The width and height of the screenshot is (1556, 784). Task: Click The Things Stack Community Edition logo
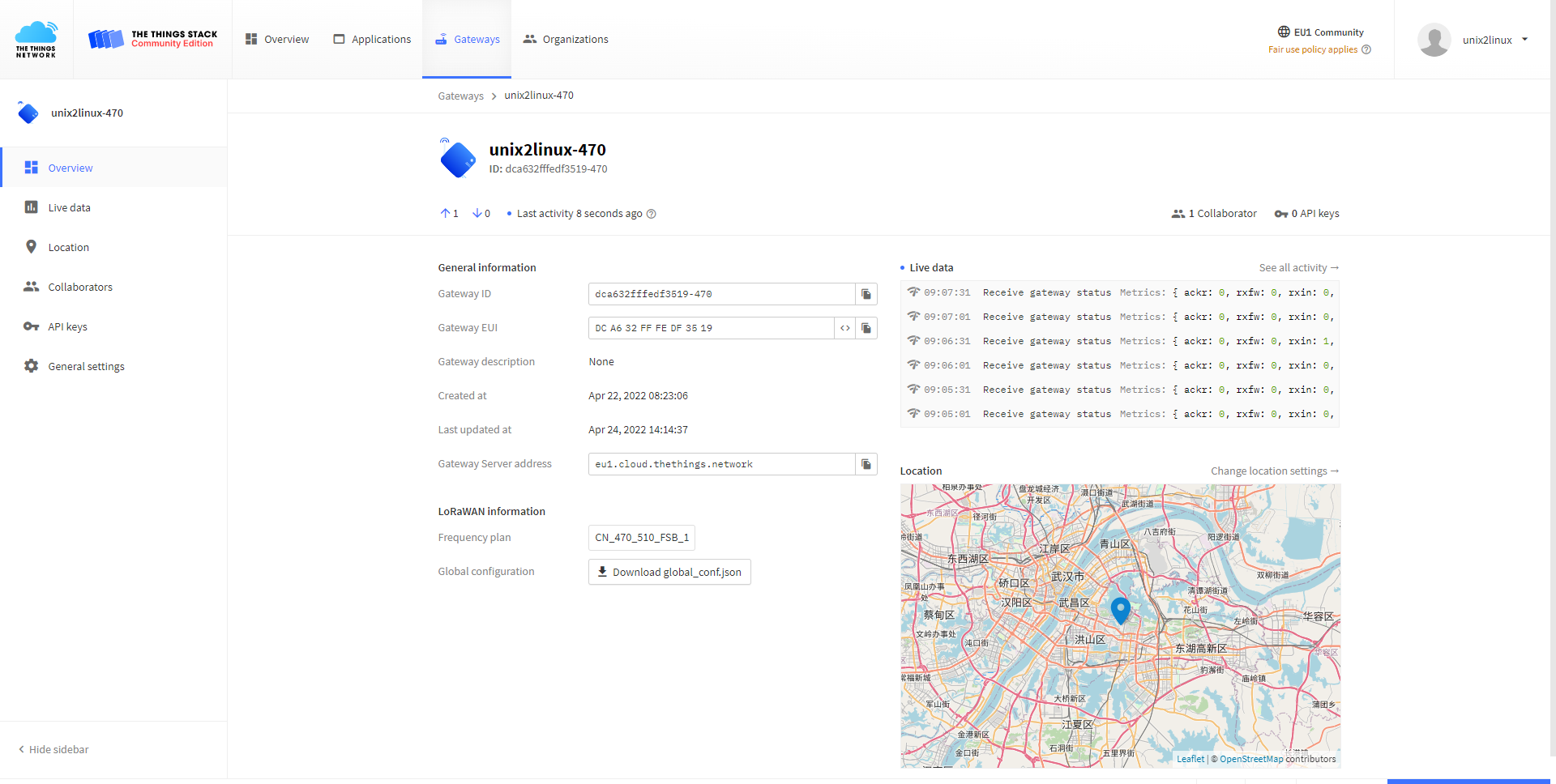point(153,39)
